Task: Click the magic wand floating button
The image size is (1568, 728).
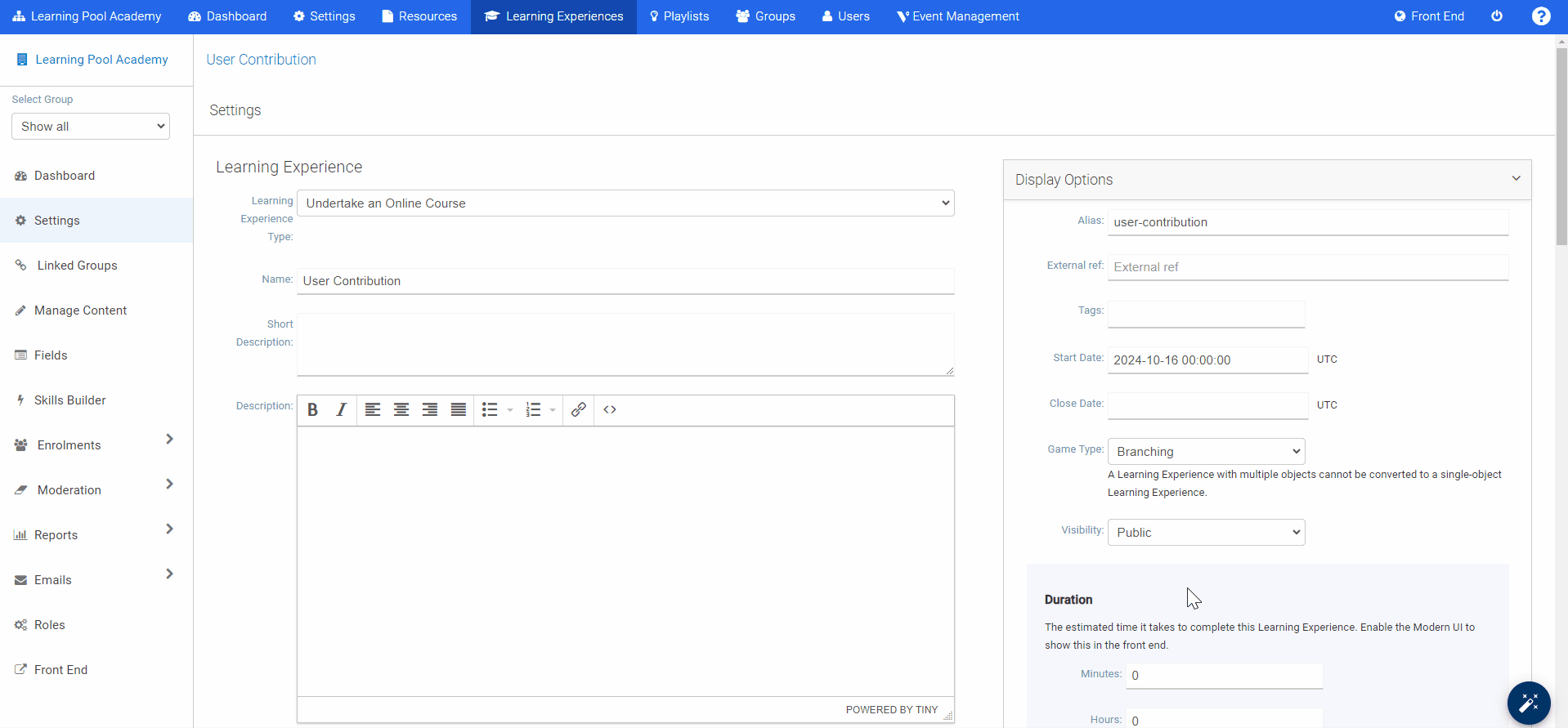Action: 1528,703
